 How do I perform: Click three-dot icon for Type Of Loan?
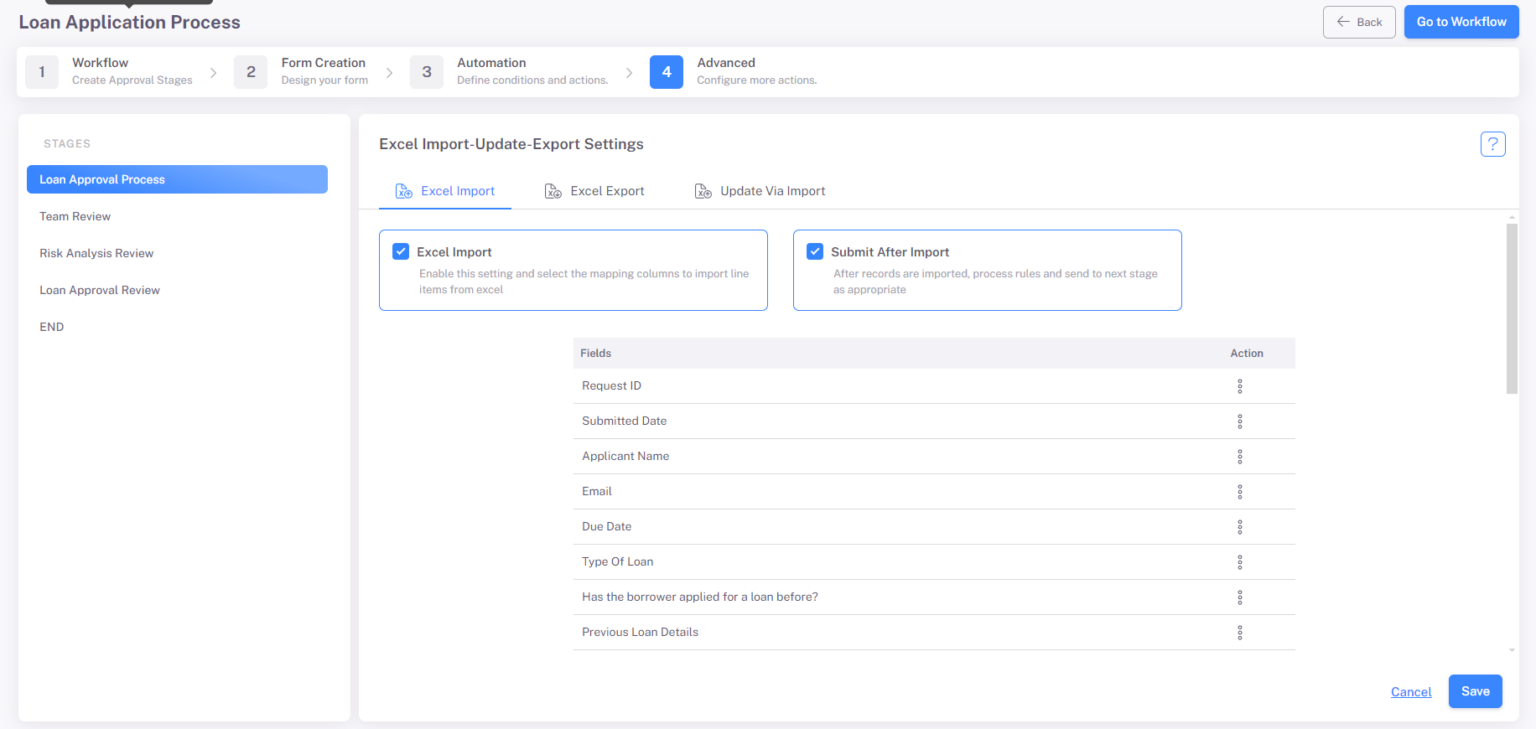(x=1239, y=562)
